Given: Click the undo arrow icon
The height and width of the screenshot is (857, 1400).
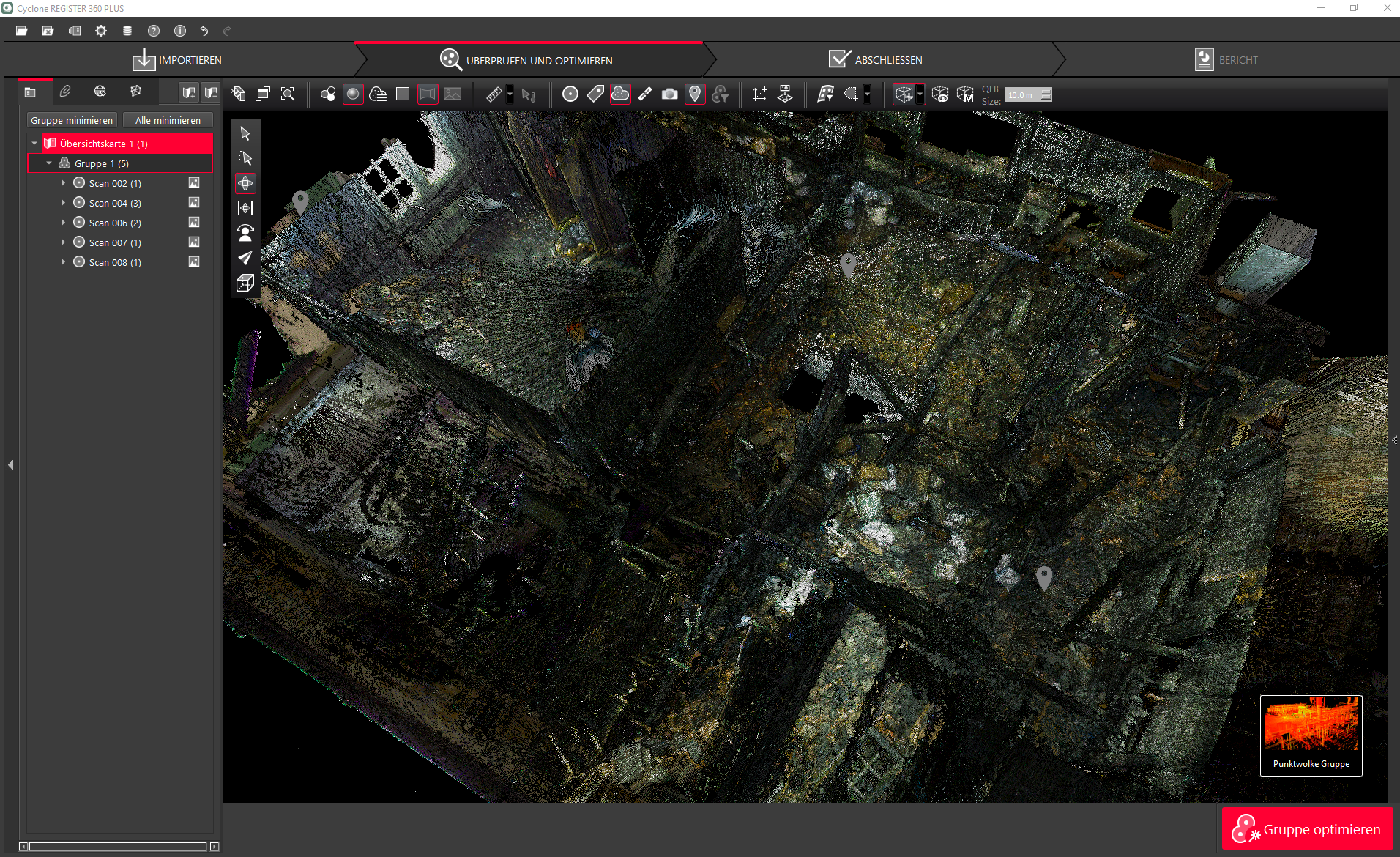Looking at the screenshot, I should [x=204, y=31].
